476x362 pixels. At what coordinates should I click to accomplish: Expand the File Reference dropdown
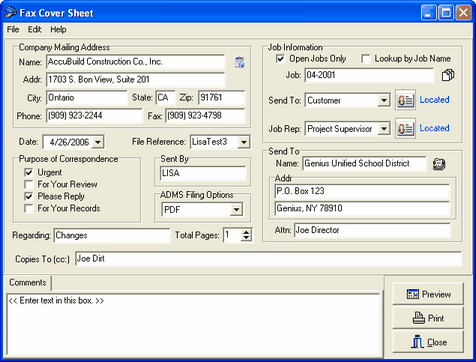click(244, 142)
